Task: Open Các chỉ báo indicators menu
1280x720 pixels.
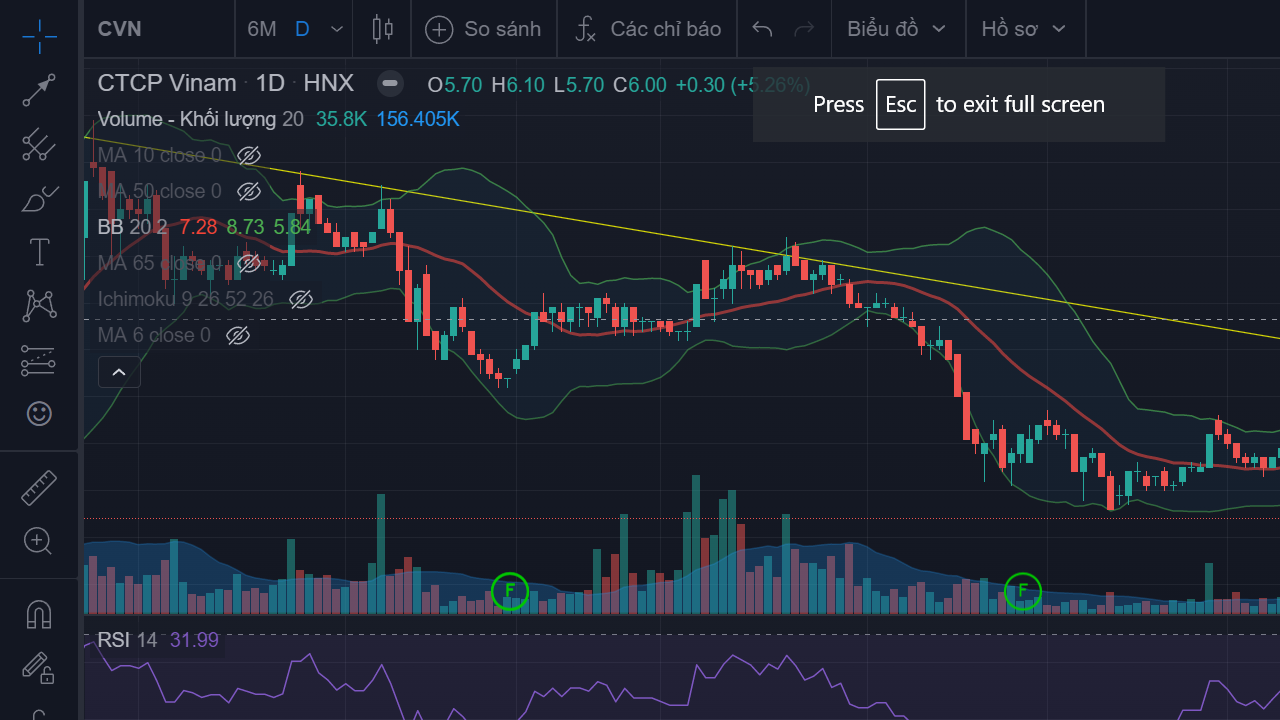Action: (648, 29)
